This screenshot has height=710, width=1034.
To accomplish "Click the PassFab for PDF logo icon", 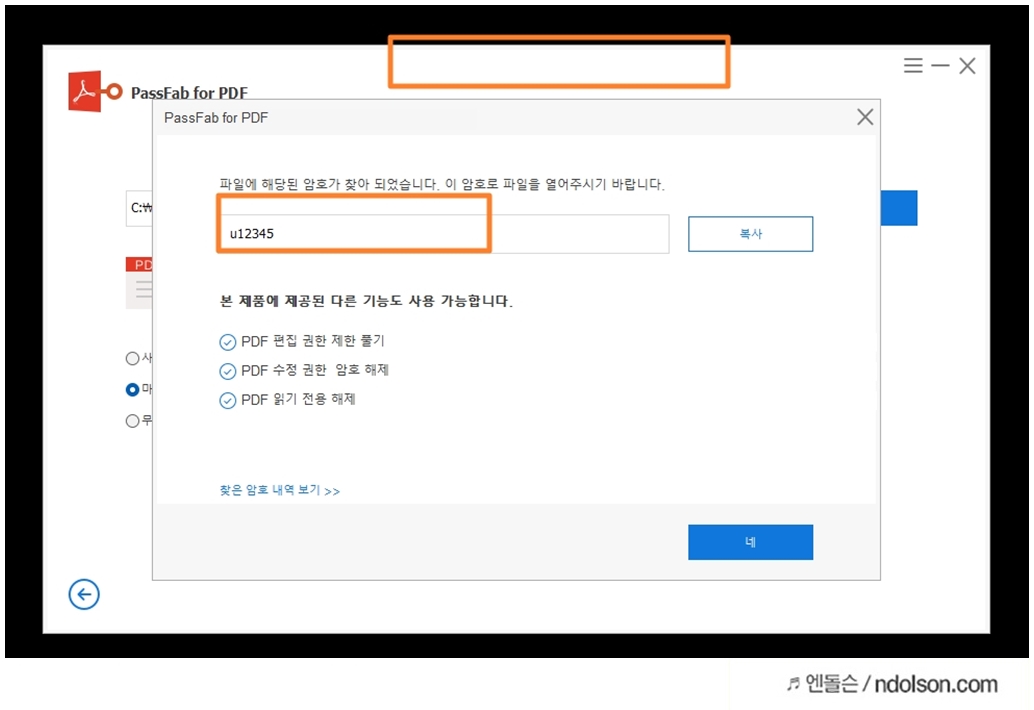I will click(94, 91).
